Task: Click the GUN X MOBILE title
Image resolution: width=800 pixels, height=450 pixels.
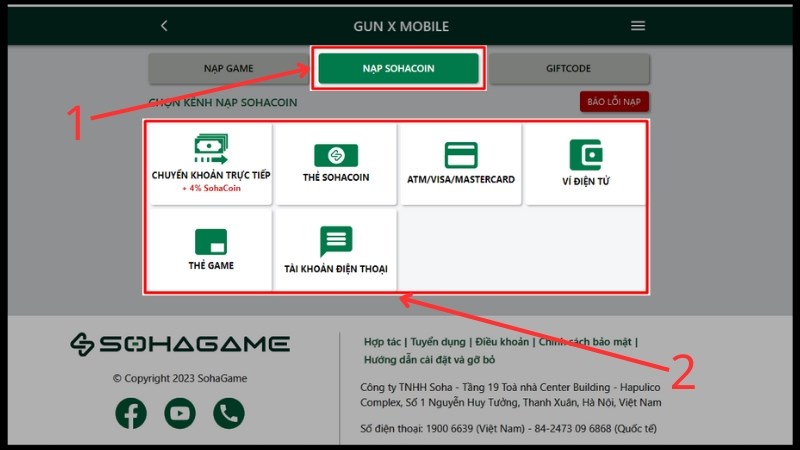Action: pyautogui.click(x=401, y=27)
